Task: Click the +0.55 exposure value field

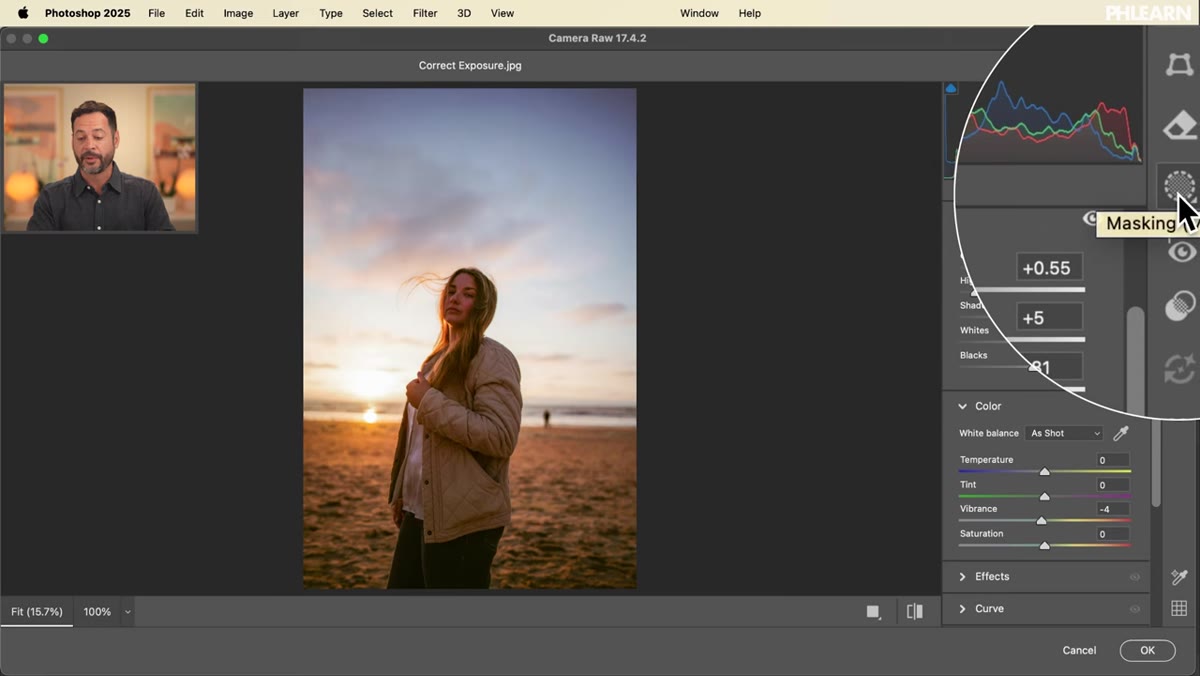Action: click(x=1049, y=267)
